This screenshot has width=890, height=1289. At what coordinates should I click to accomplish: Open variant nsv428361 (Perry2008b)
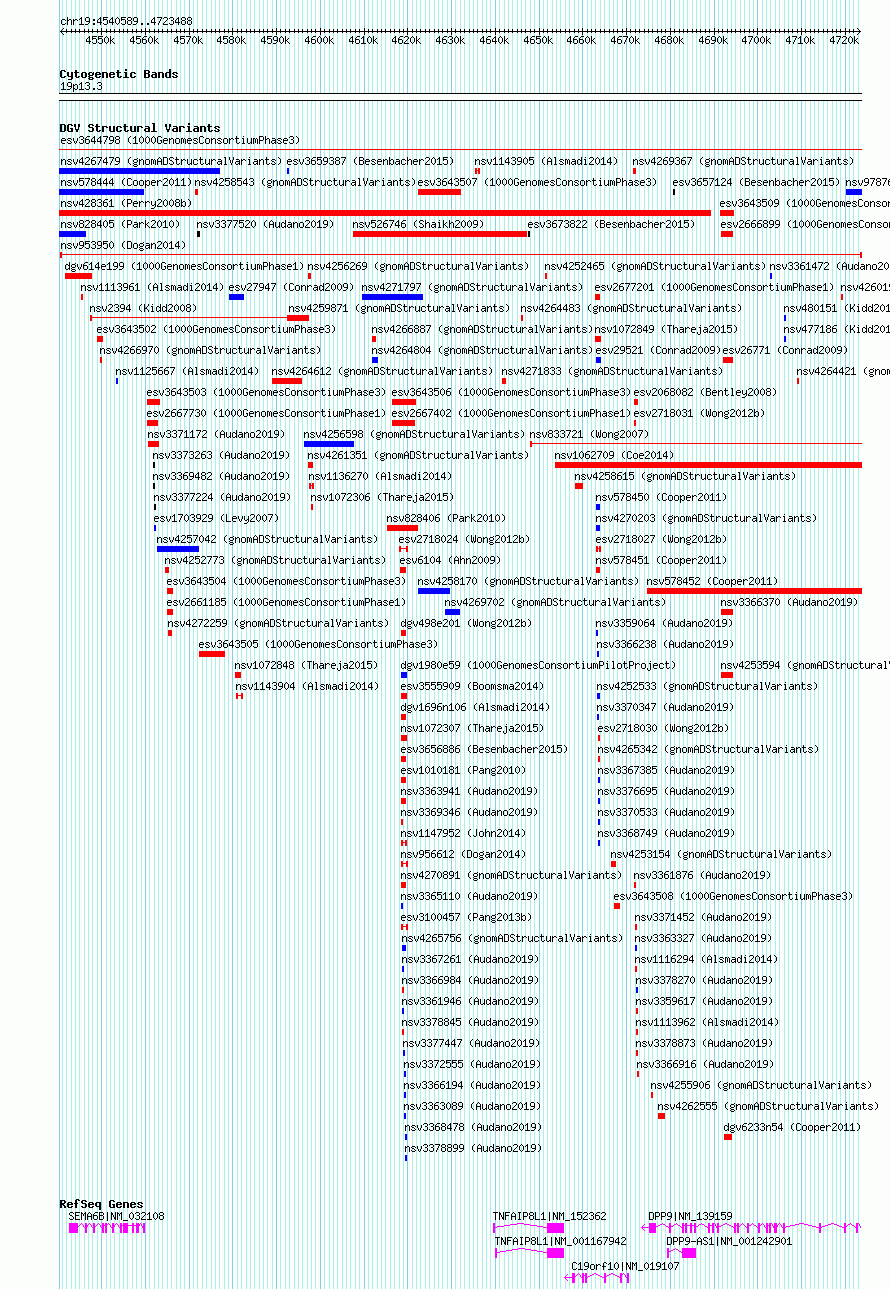tap(125, 203)
